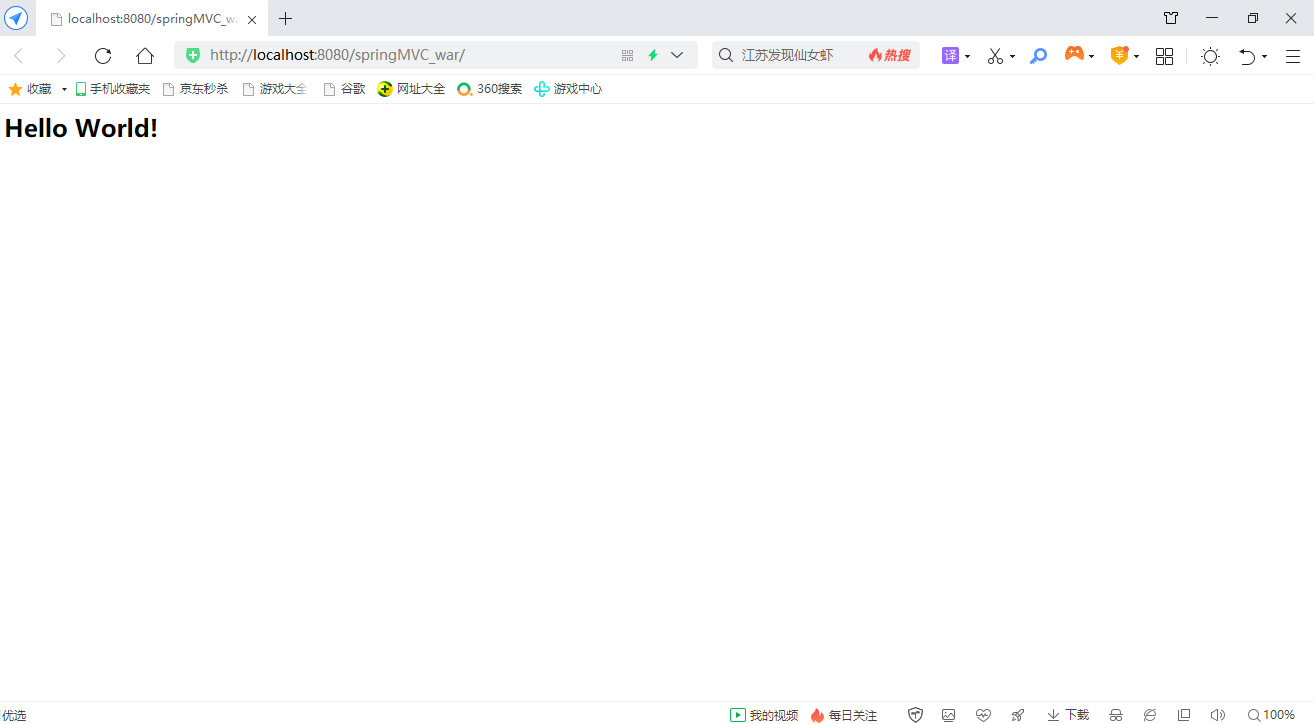Image resolution: width=1314 pixels, height=724 pixels.
Task: Toggle the speed mode lightning icon
Action: pos(653,56)
